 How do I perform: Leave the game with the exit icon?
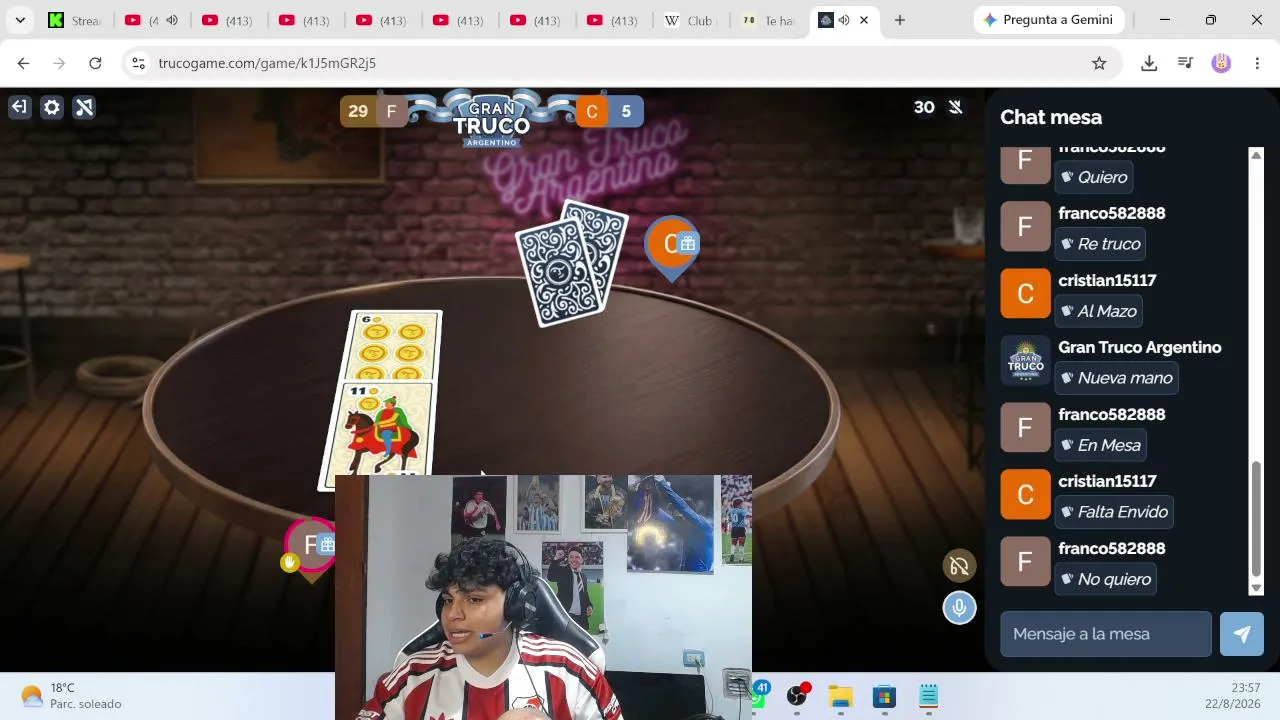[20, 107]
